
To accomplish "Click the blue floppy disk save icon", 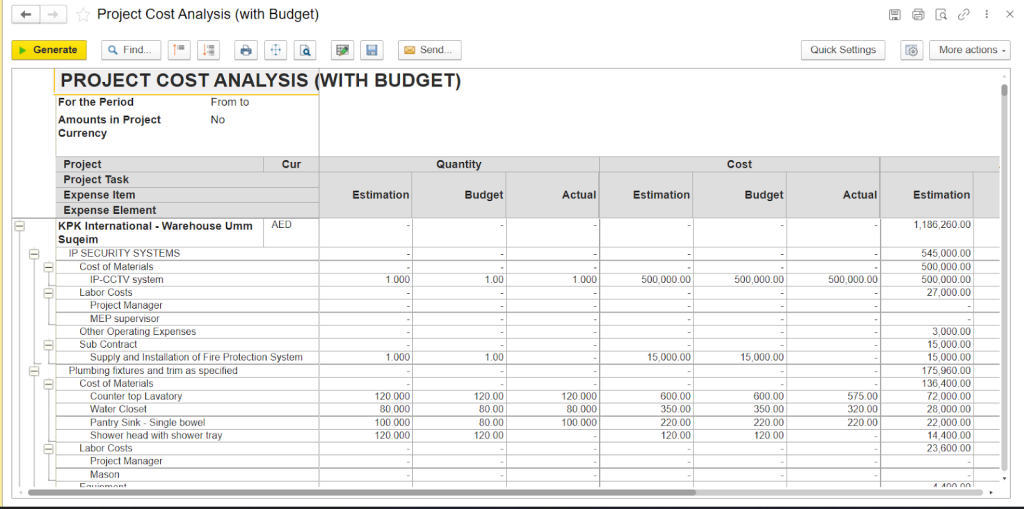I will (x=371, y=50).
